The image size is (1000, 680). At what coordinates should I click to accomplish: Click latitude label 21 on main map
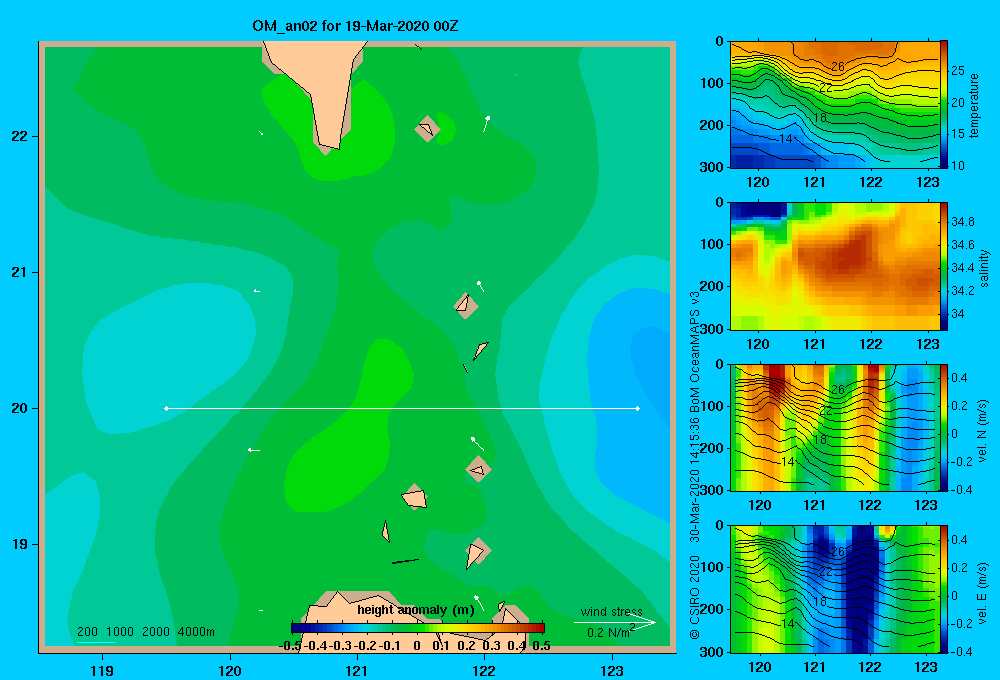coord(20,272)
